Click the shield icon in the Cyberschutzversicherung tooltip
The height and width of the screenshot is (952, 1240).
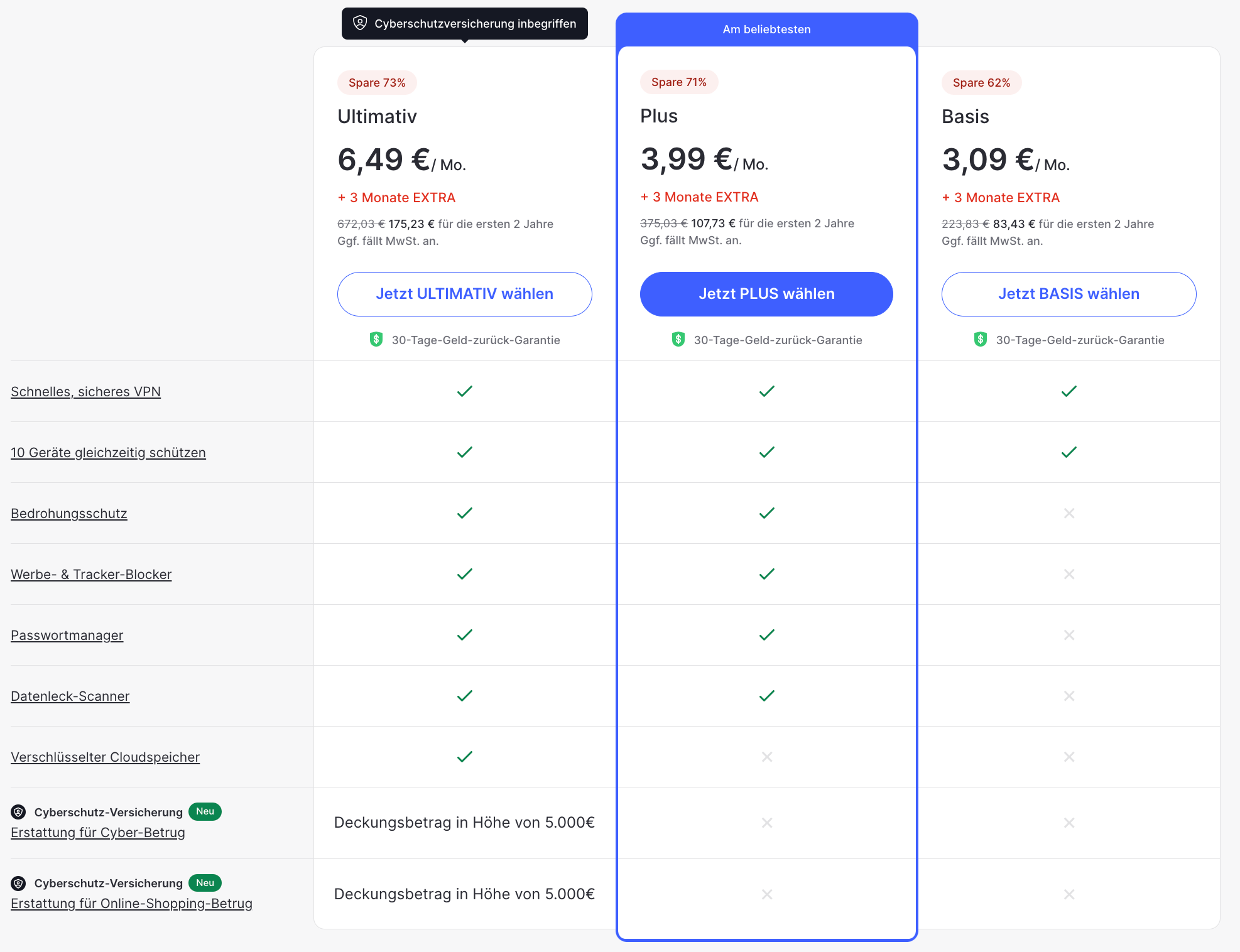pos(360,23)
